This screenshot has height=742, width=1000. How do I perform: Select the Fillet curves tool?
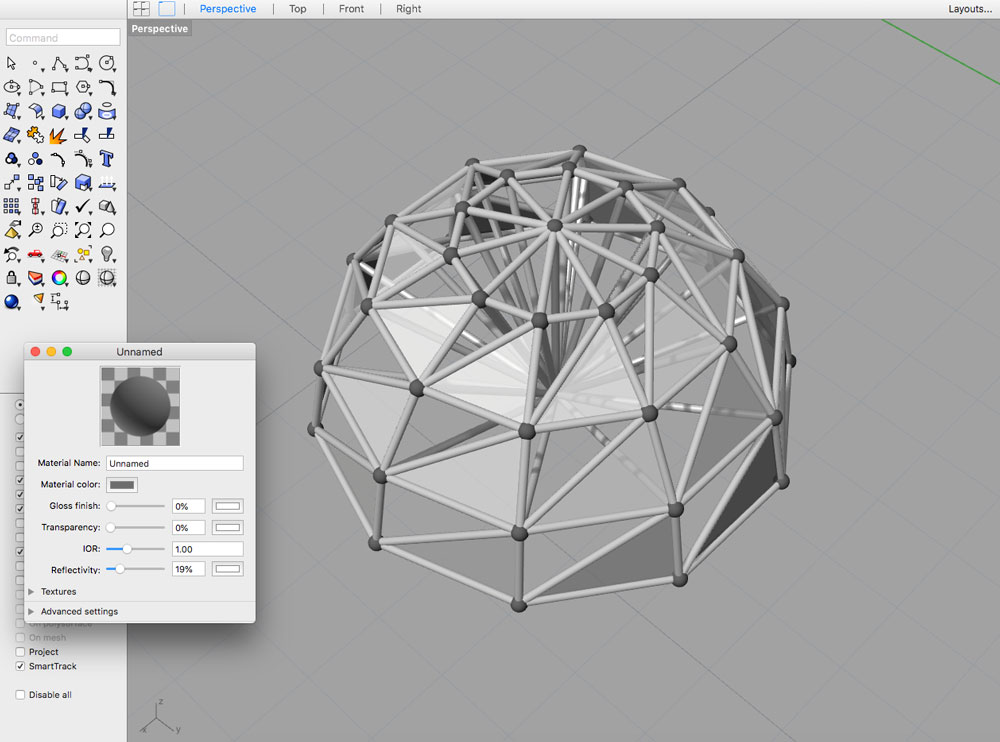coord(107,87)
